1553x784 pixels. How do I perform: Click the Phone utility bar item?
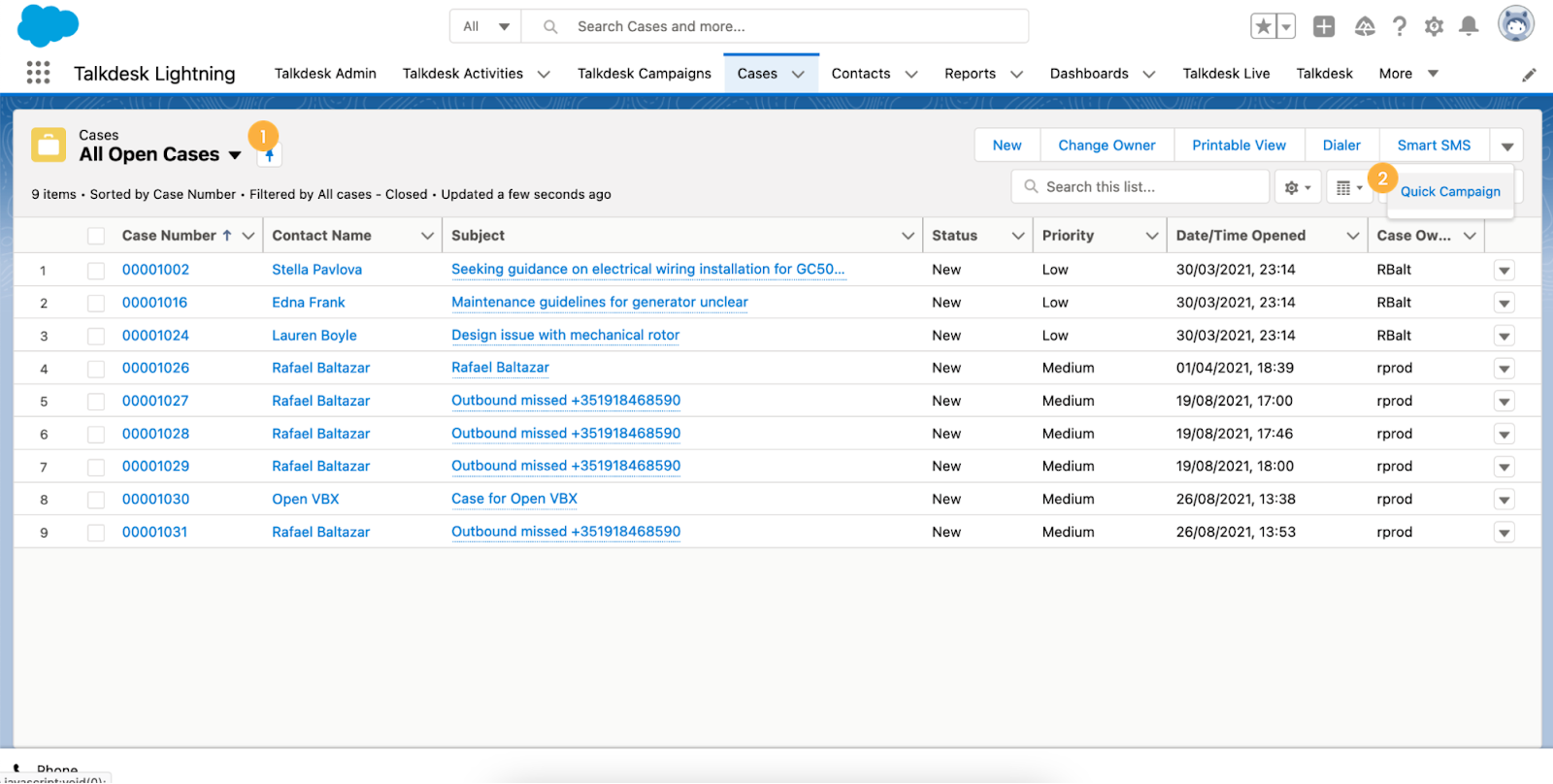pos(46,769)
